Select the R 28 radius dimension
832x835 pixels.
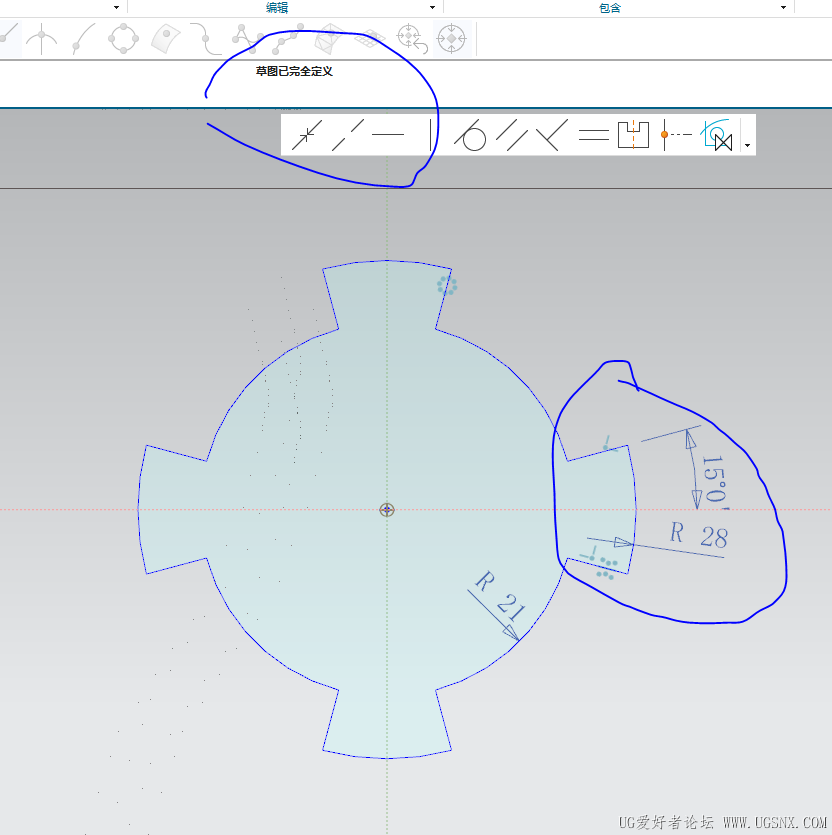coord(698,536)
